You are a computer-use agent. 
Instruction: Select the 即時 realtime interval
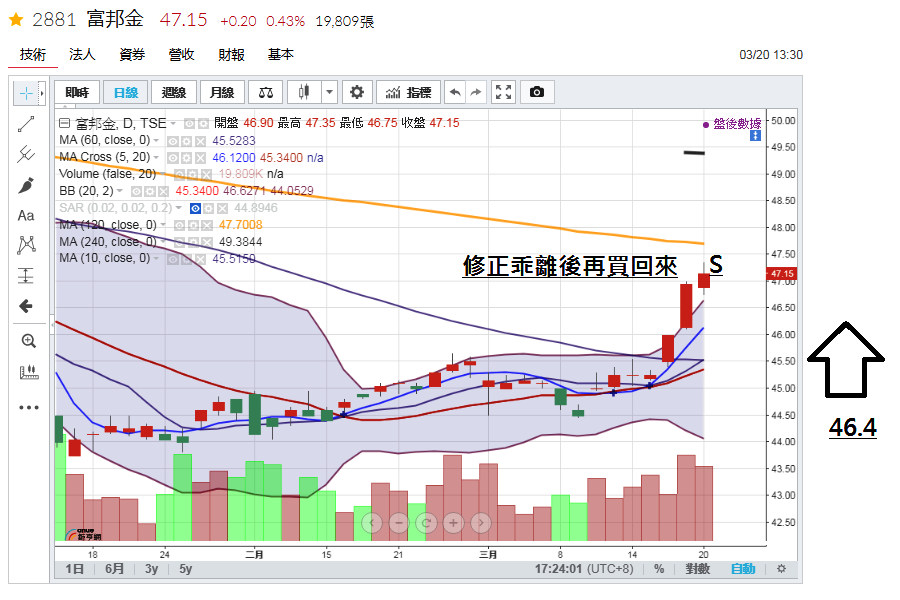coord(77,92)
